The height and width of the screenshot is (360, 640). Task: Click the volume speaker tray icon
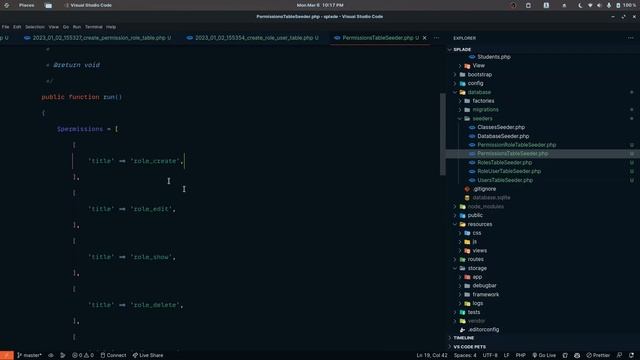coord(599,5)
